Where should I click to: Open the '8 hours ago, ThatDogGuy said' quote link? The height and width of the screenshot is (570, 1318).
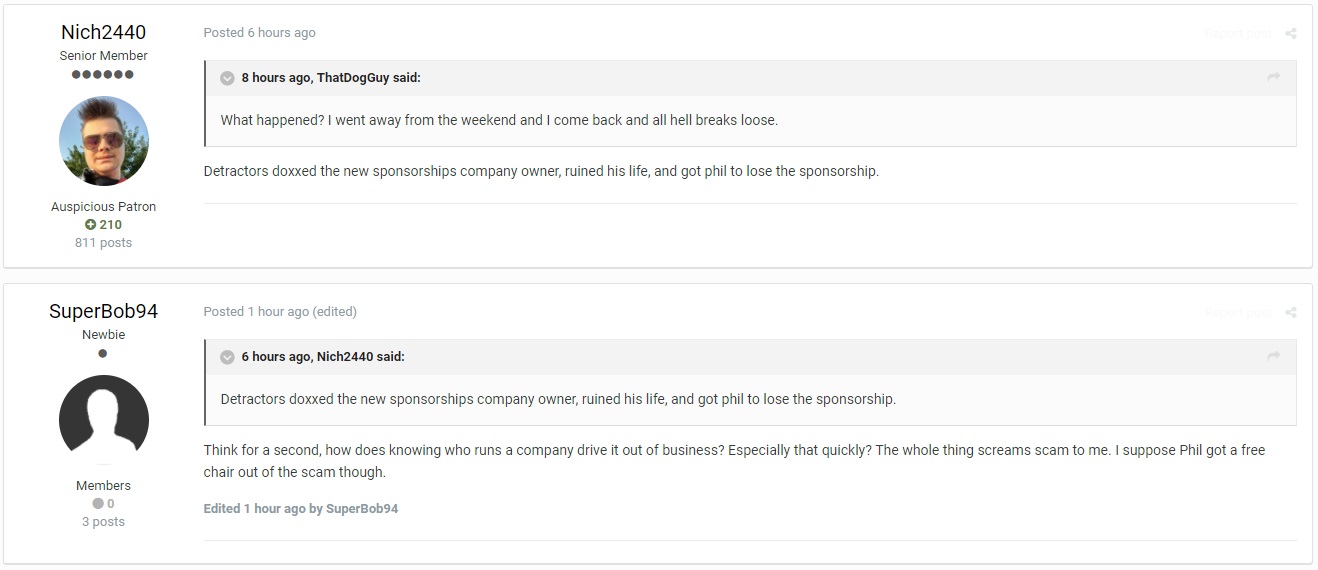coord(331,78)
